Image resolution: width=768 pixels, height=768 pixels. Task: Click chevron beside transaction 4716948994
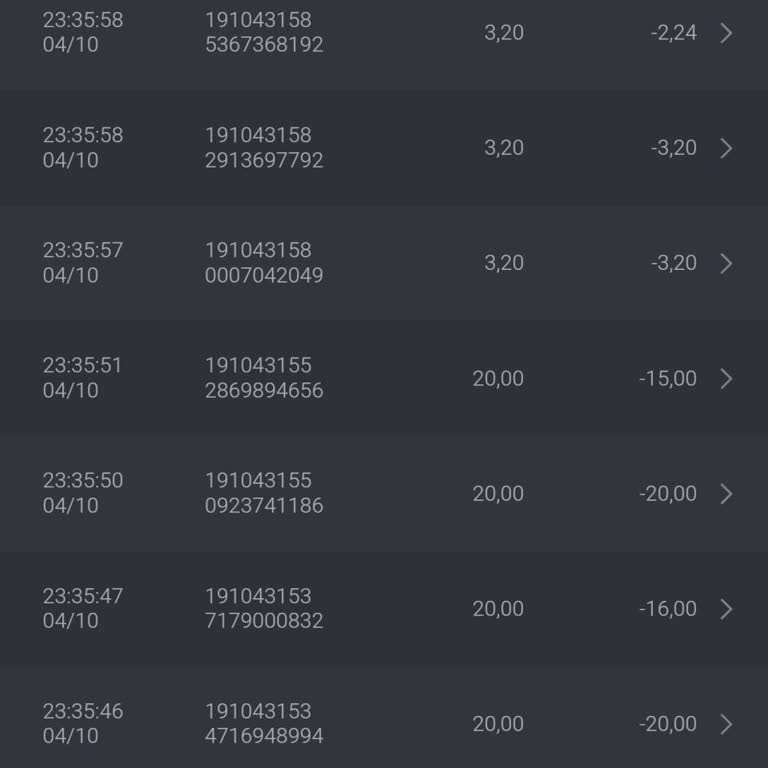click(727, 724)
